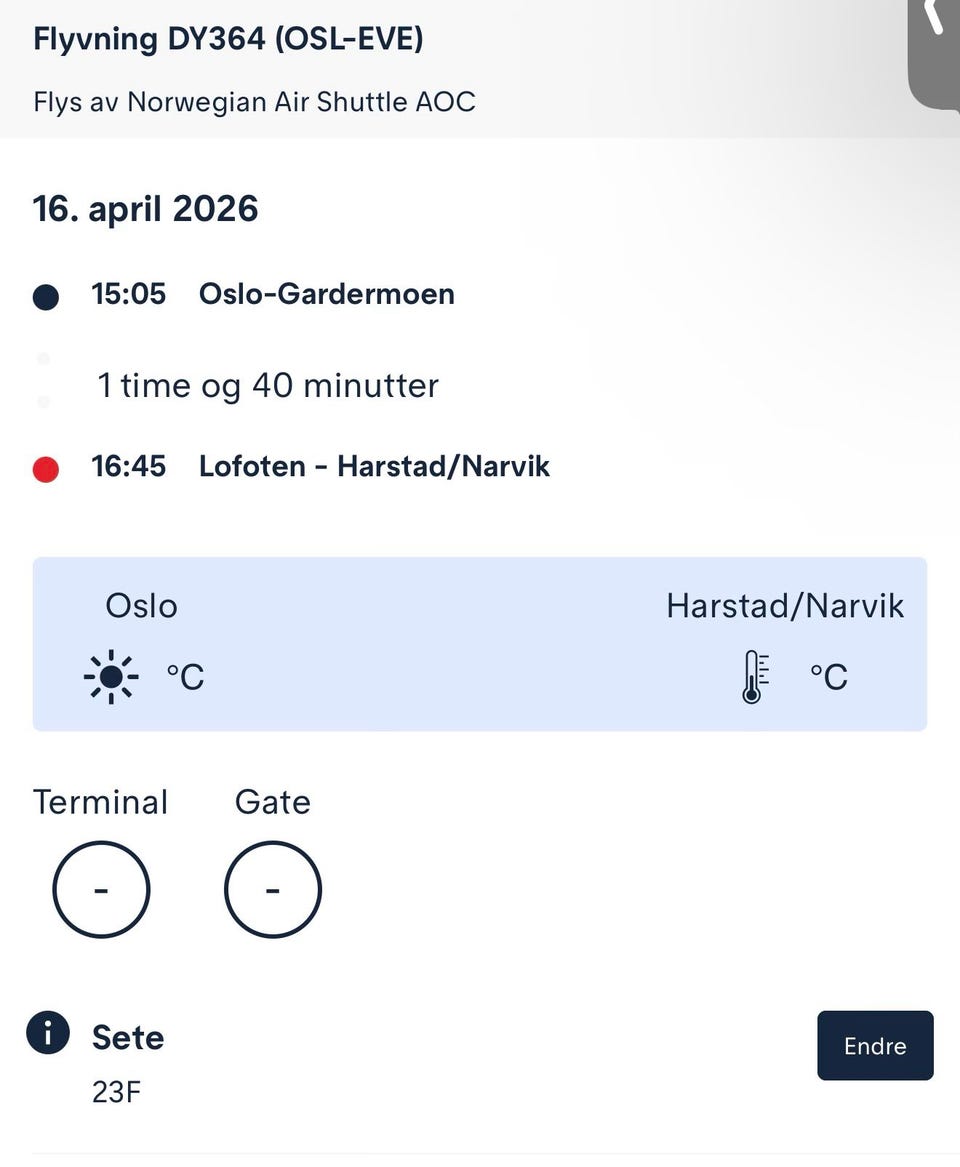Image resolution: width=960 pixels, height=1167 pixels.
Task: Tap the seat number 23F
Action: pyautogui.click(x=116, y=1093)
